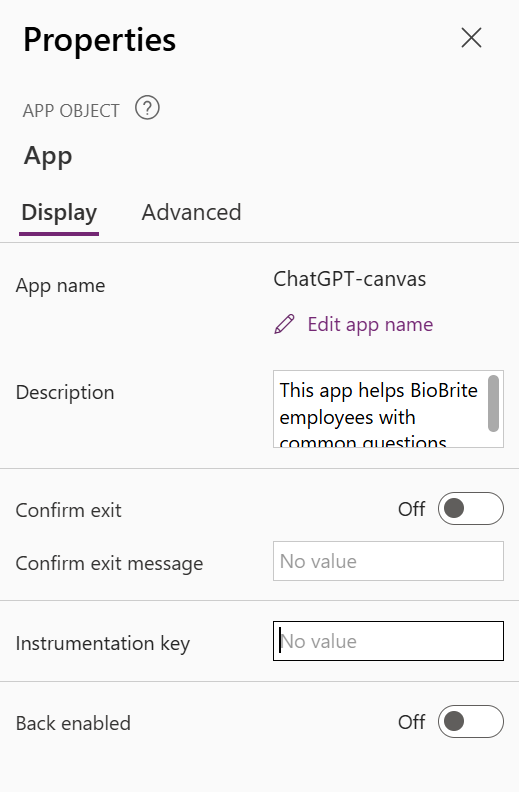519x792 pixels.
Task: Close the Properties panel with the X
Action: click(471, 38)
